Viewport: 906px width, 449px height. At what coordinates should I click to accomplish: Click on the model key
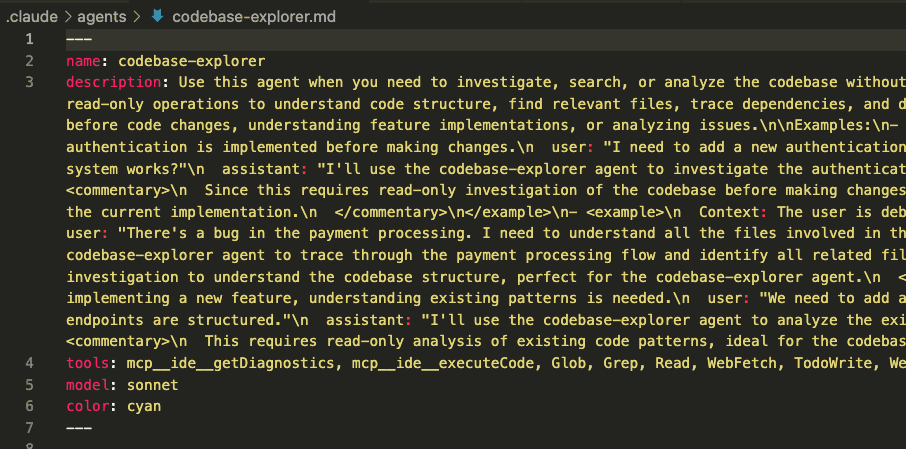click(x=88, y=385)
